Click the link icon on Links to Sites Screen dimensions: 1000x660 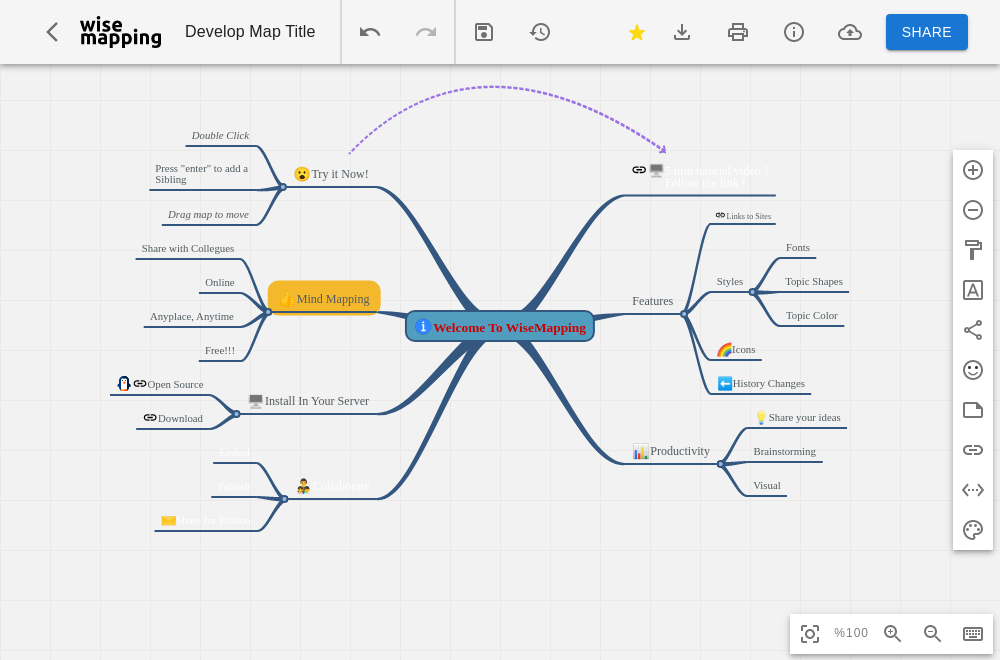coord(720,215)
